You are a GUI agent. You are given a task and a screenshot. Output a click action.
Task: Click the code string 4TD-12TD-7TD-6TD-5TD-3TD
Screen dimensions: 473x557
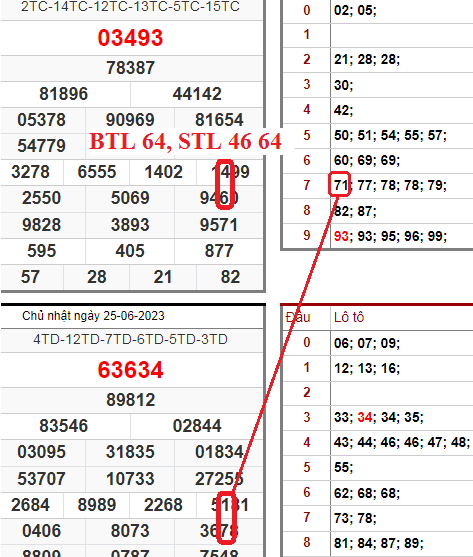pos(130,340)
